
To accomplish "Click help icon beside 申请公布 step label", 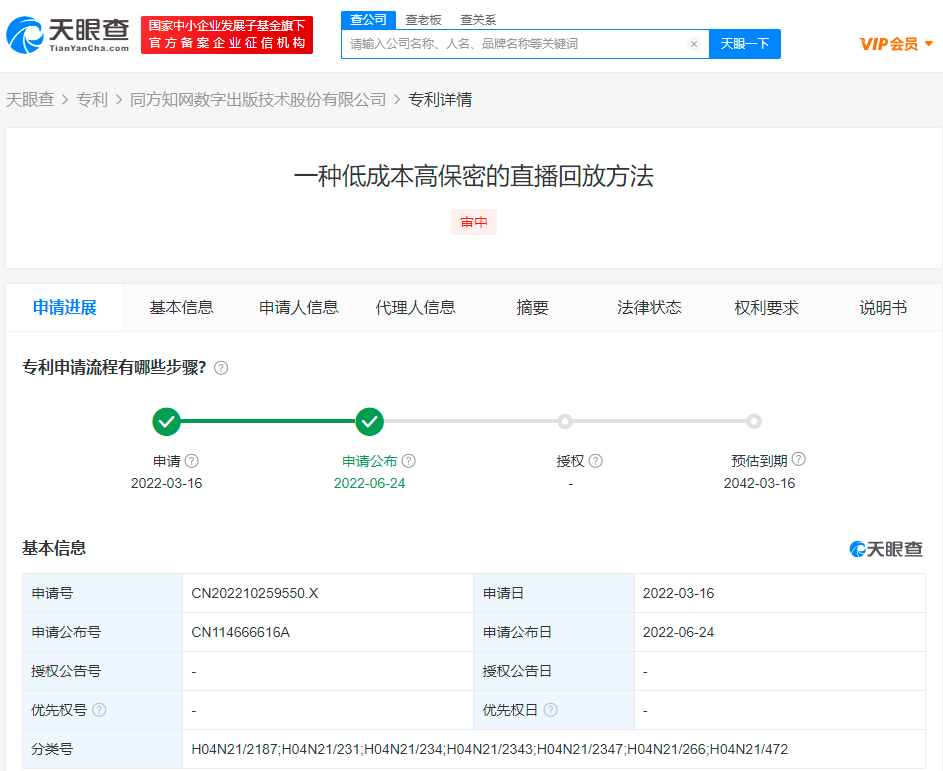I will (x=409, y=461).
